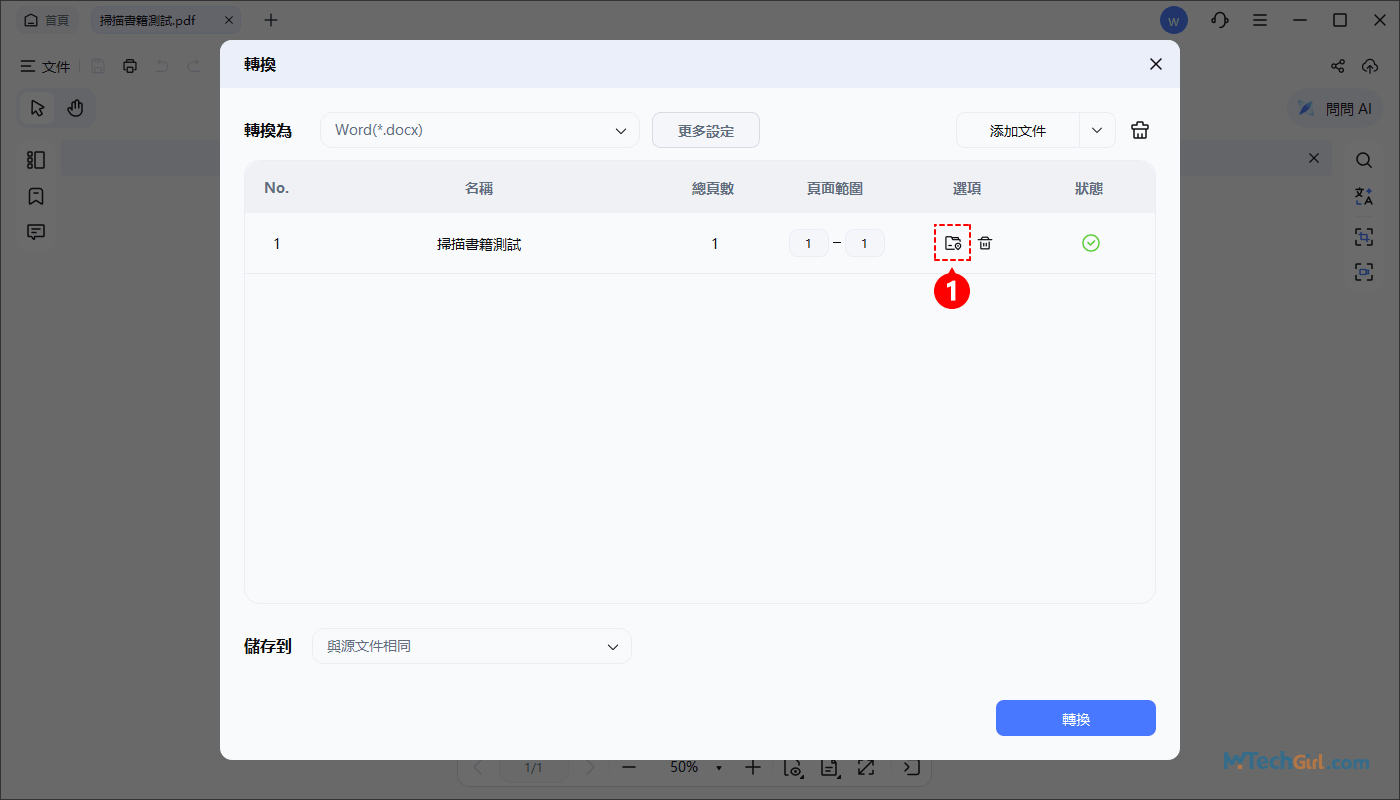Open the translate icon in right sidebar
This screenshot has width=1400, height=800.
click(1364, 196)
